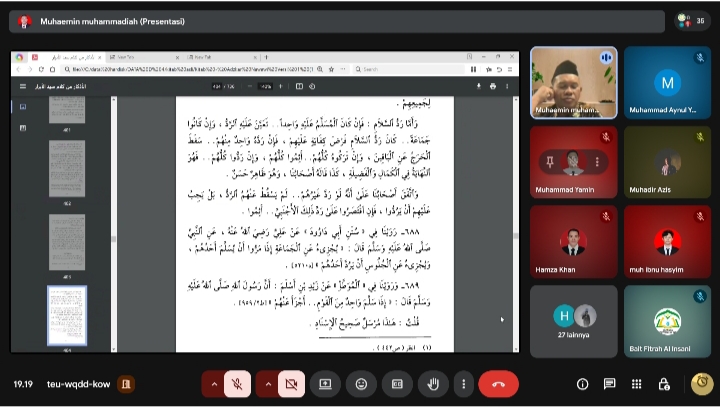This screenshot has width=720, height=408.
Task: Close the third browser tab
Action: (255, 57)
